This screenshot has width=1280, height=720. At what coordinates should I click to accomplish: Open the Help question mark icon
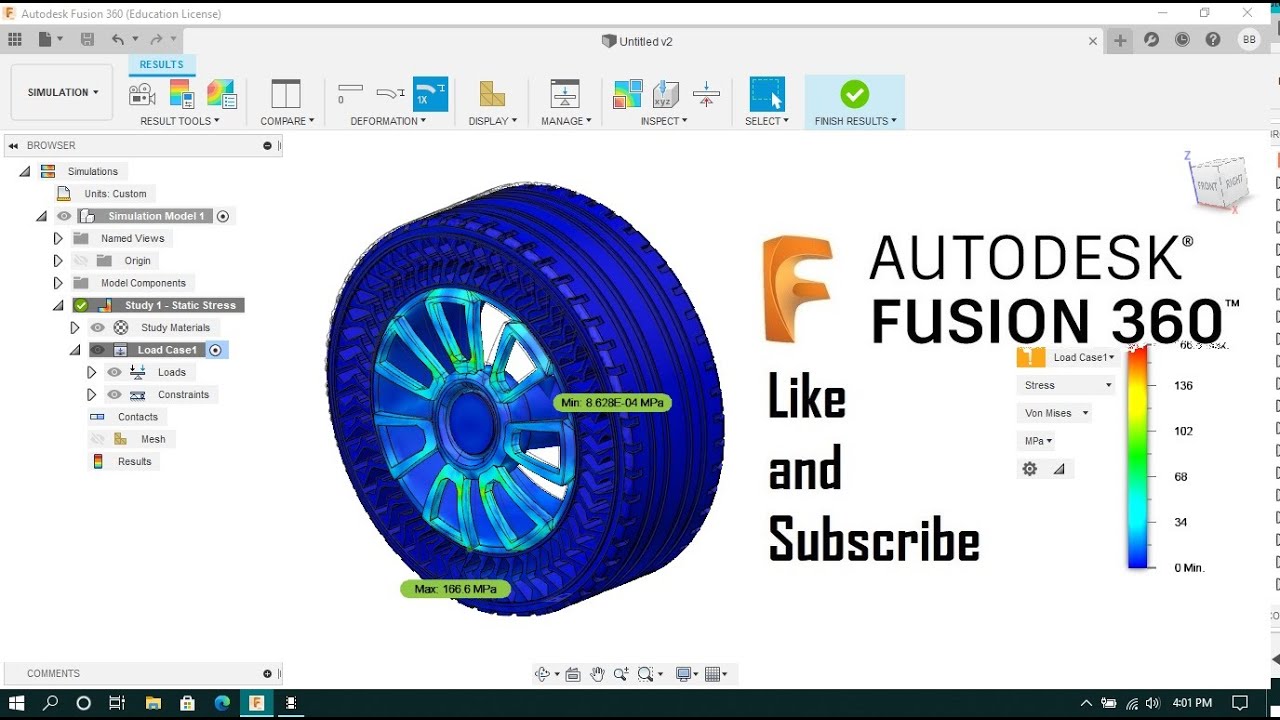tap(1213, 40)
